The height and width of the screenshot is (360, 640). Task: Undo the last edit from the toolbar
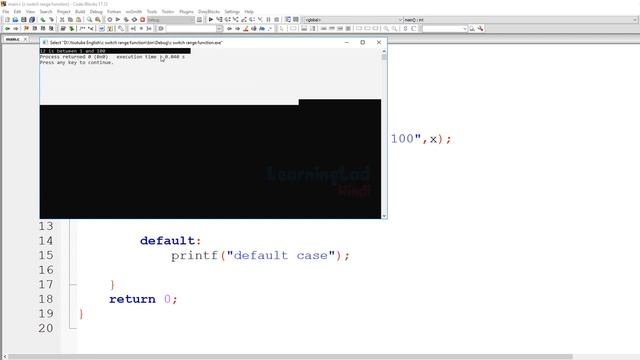point(43,20)
